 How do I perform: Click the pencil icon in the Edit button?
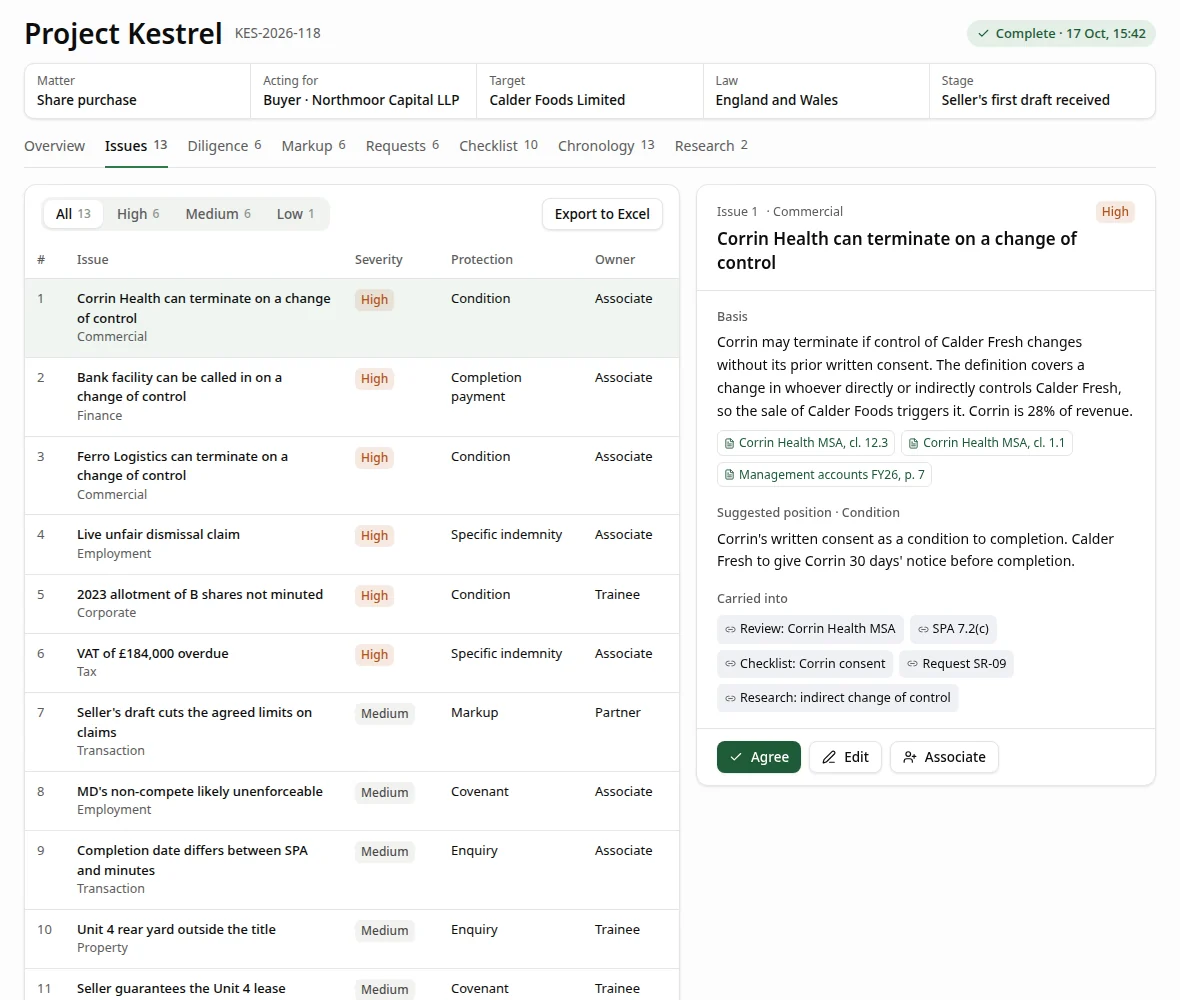(x=829, y=757)
